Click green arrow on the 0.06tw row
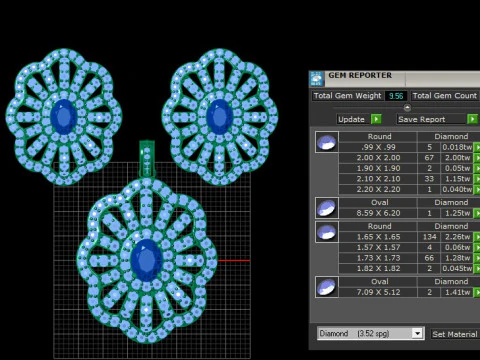The height and width of the screenshot is (360, 480). [x=477, y=248]
